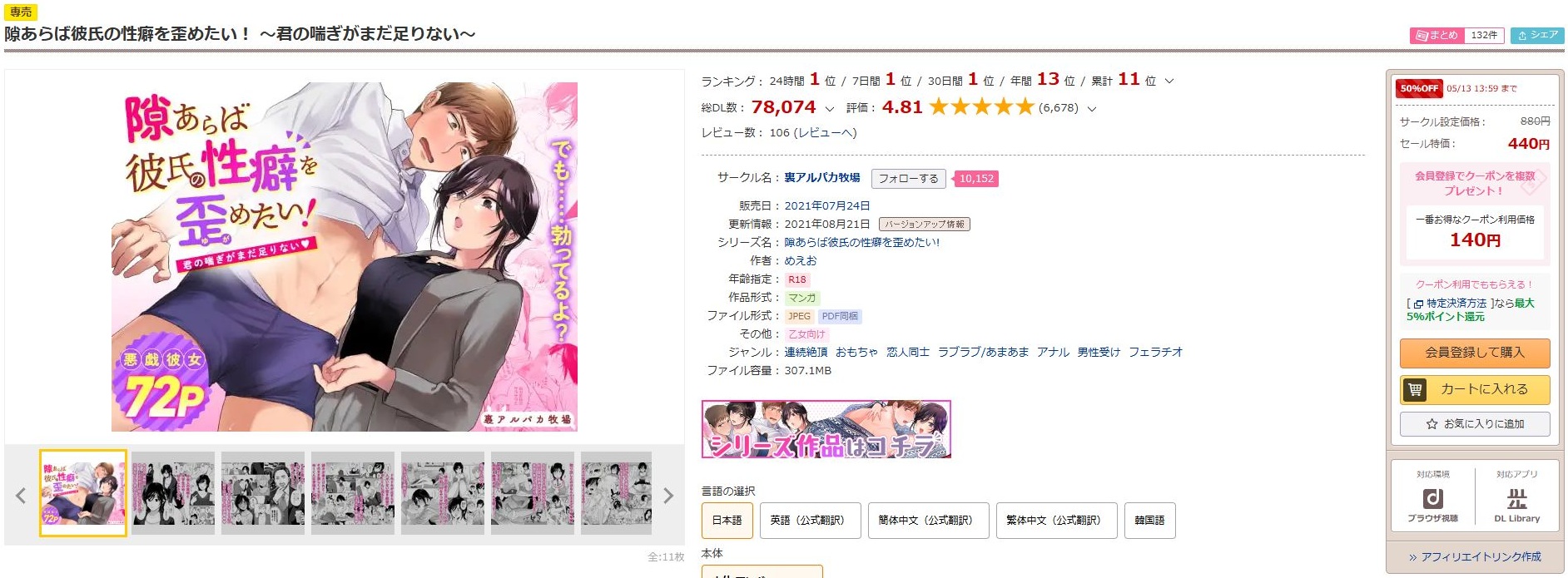Click the シリーズ作品はコチラ series banner
The width and height of the screenshot is (1568, 578).
pos(826,429)
